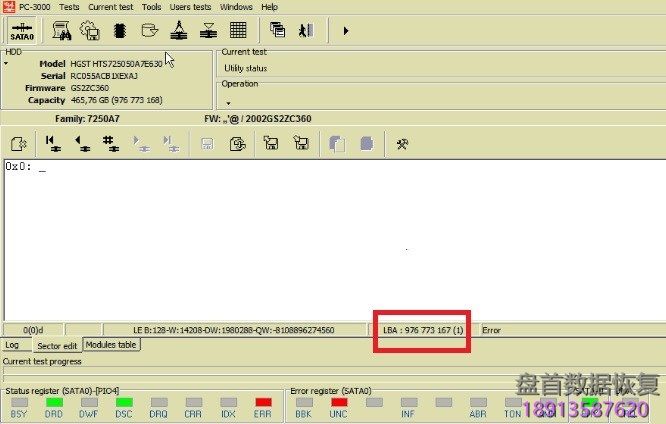This screenshot has height=424, width=666.
Task: Open the utility search icon with binoculars
Action: (62, 31)
